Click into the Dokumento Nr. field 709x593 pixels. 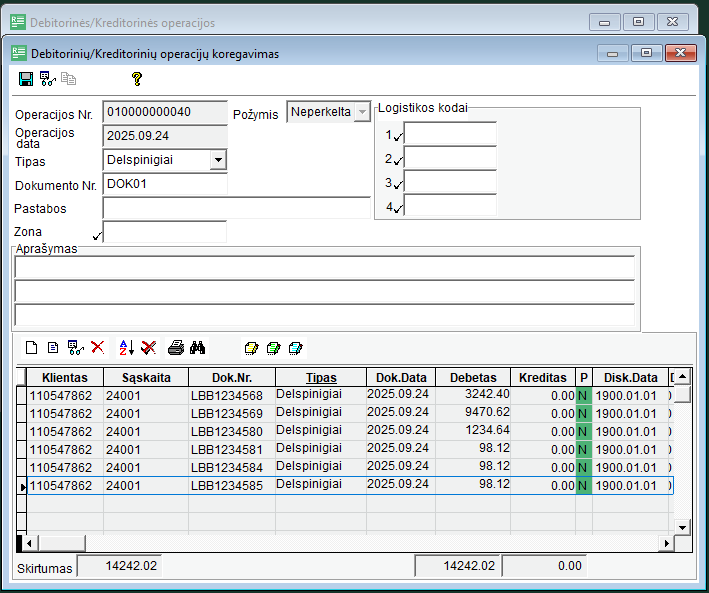tap(165, 184)
